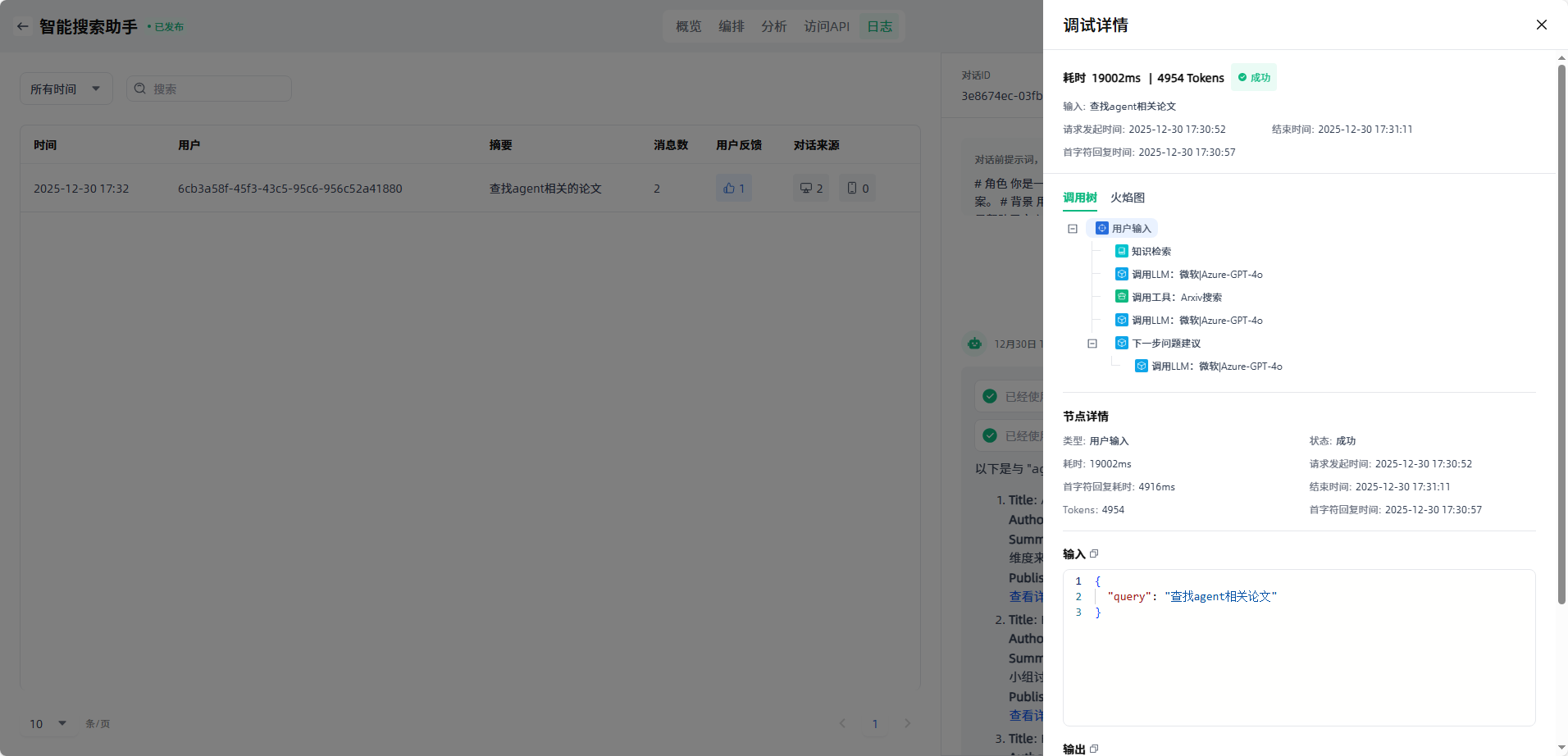Open the 所有时间 time filter dropdown

point(66,89)
